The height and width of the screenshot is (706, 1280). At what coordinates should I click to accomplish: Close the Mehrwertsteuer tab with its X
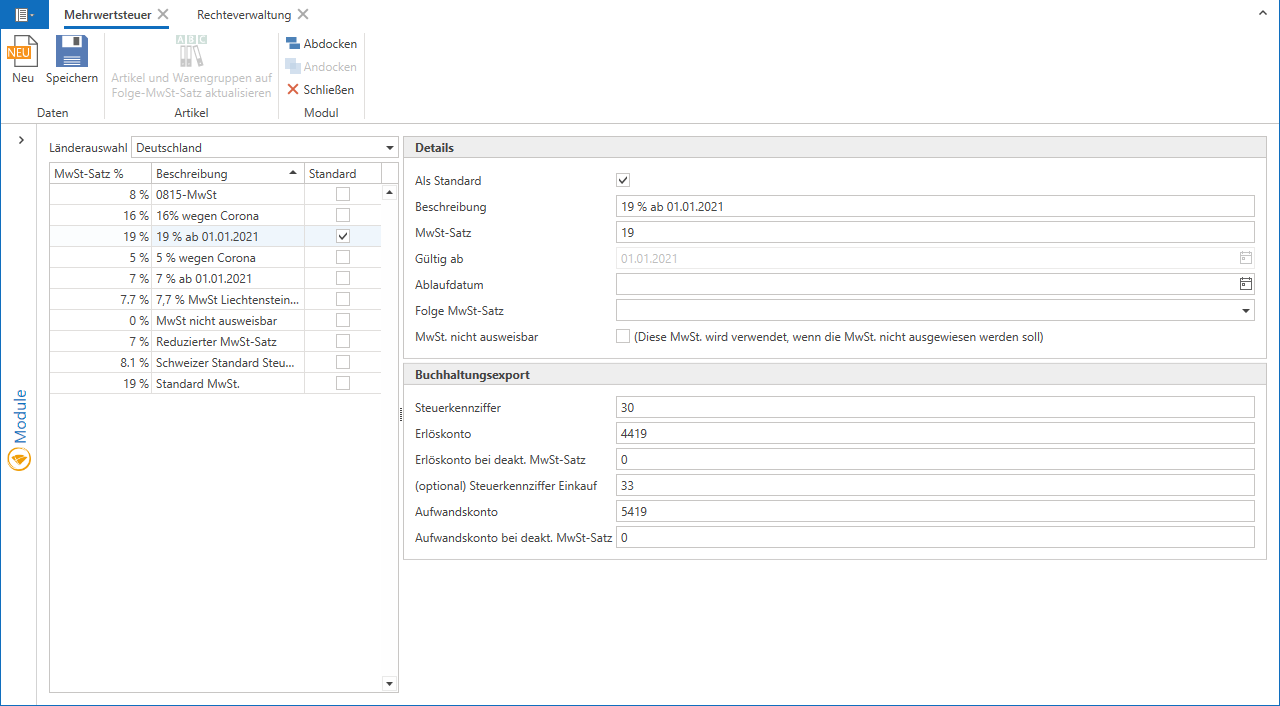[163, 14]
